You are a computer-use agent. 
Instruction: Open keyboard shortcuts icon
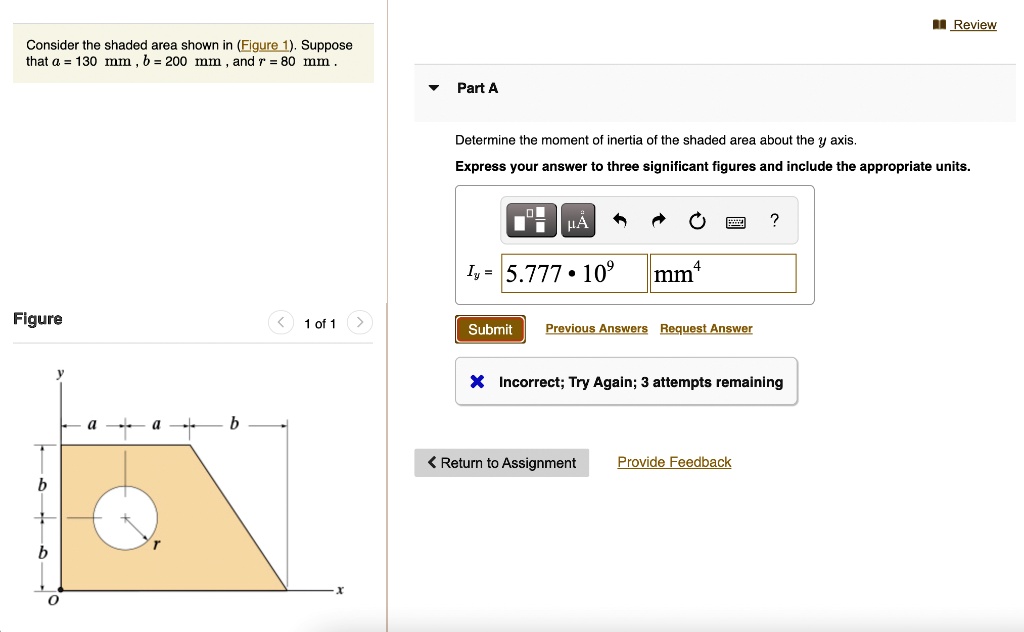(736, 221)
